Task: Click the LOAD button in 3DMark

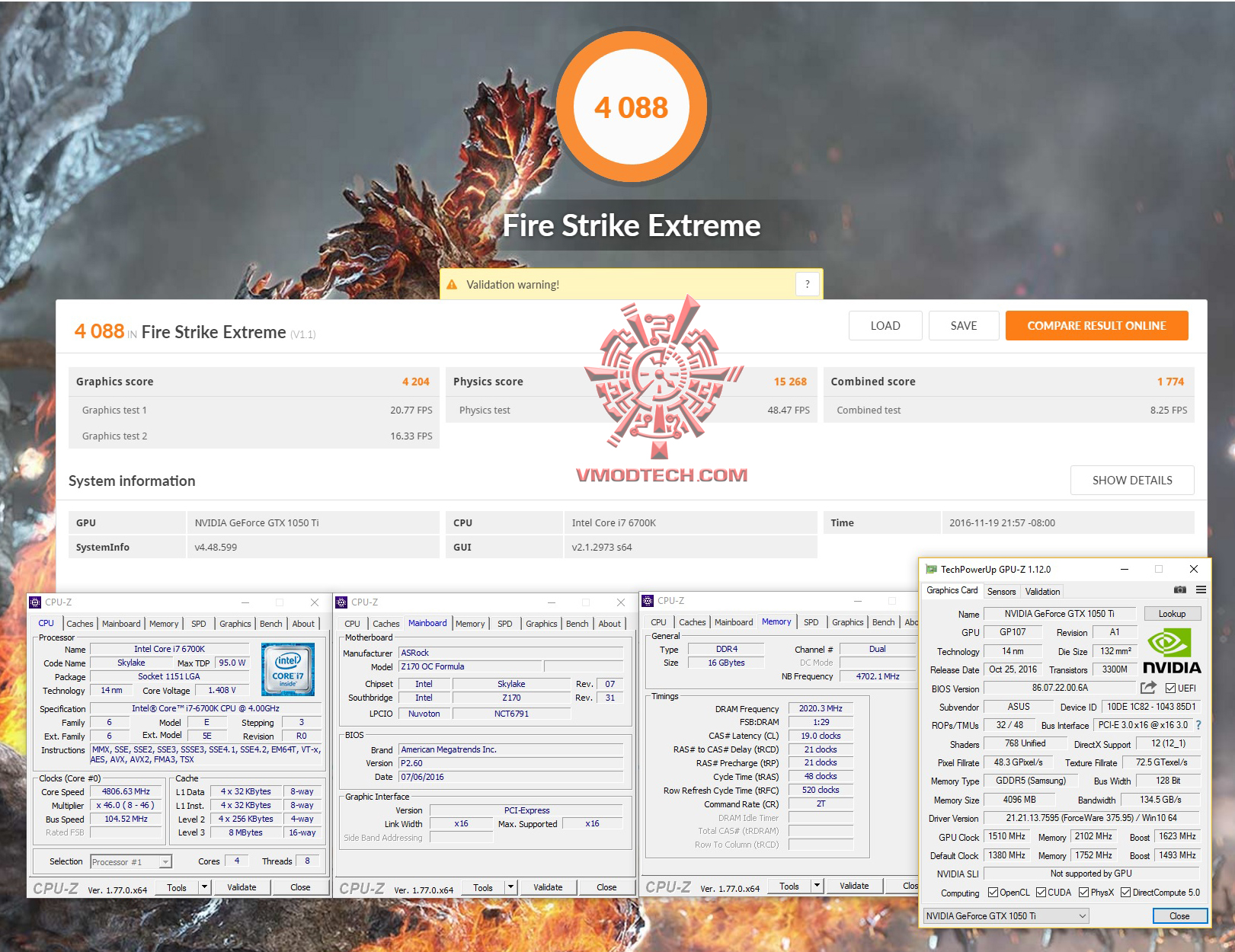Action: click(x=885, y=326)
